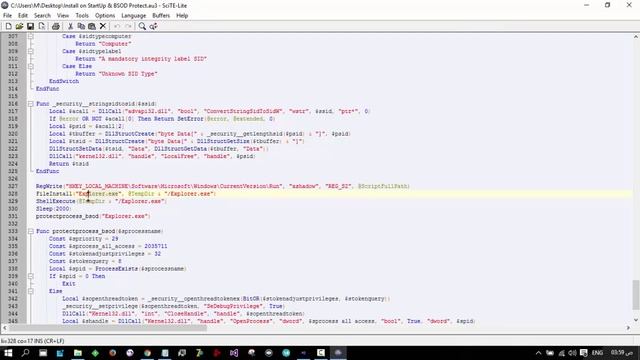Screen dimensions: 640x360
Task: Click the "Unknown SID Type" string
Action: pos(128,74)
